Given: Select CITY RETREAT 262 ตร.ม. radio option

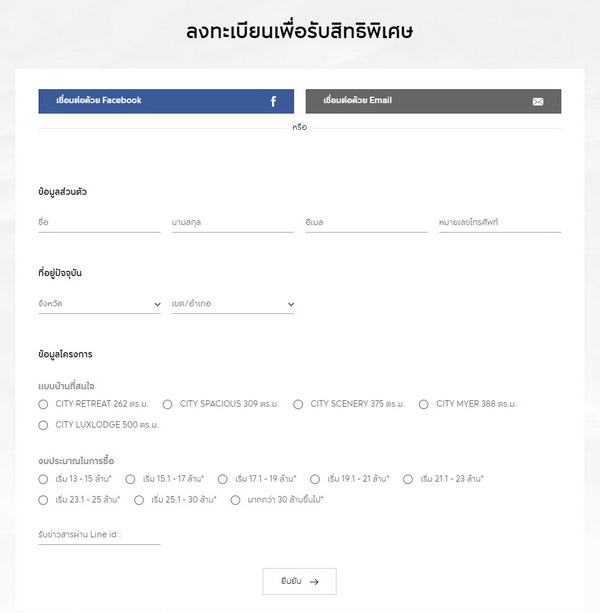Looking at the screenshot, I should pos(43,404).
